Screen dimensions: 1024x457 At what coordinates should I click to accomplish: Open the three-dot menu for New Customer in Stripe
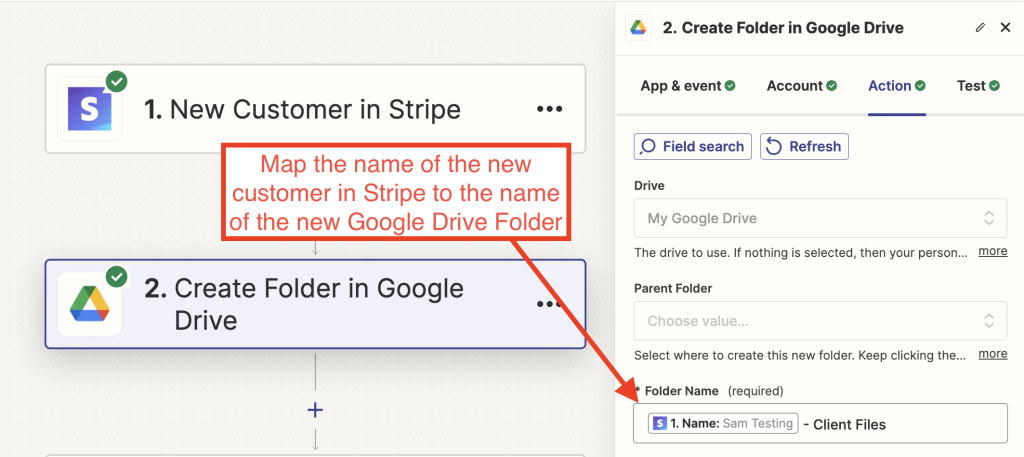[549, 109]
